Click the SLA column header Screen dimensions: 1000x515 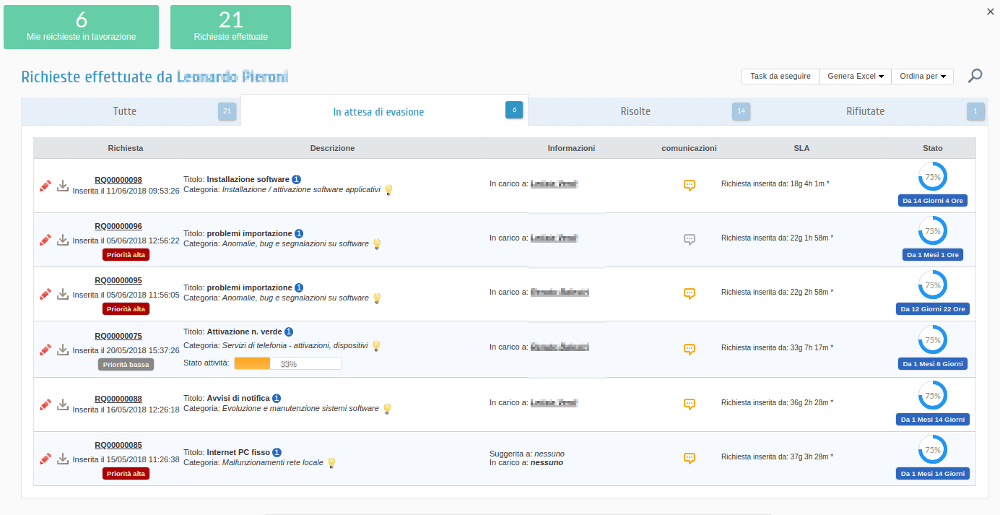802,148
